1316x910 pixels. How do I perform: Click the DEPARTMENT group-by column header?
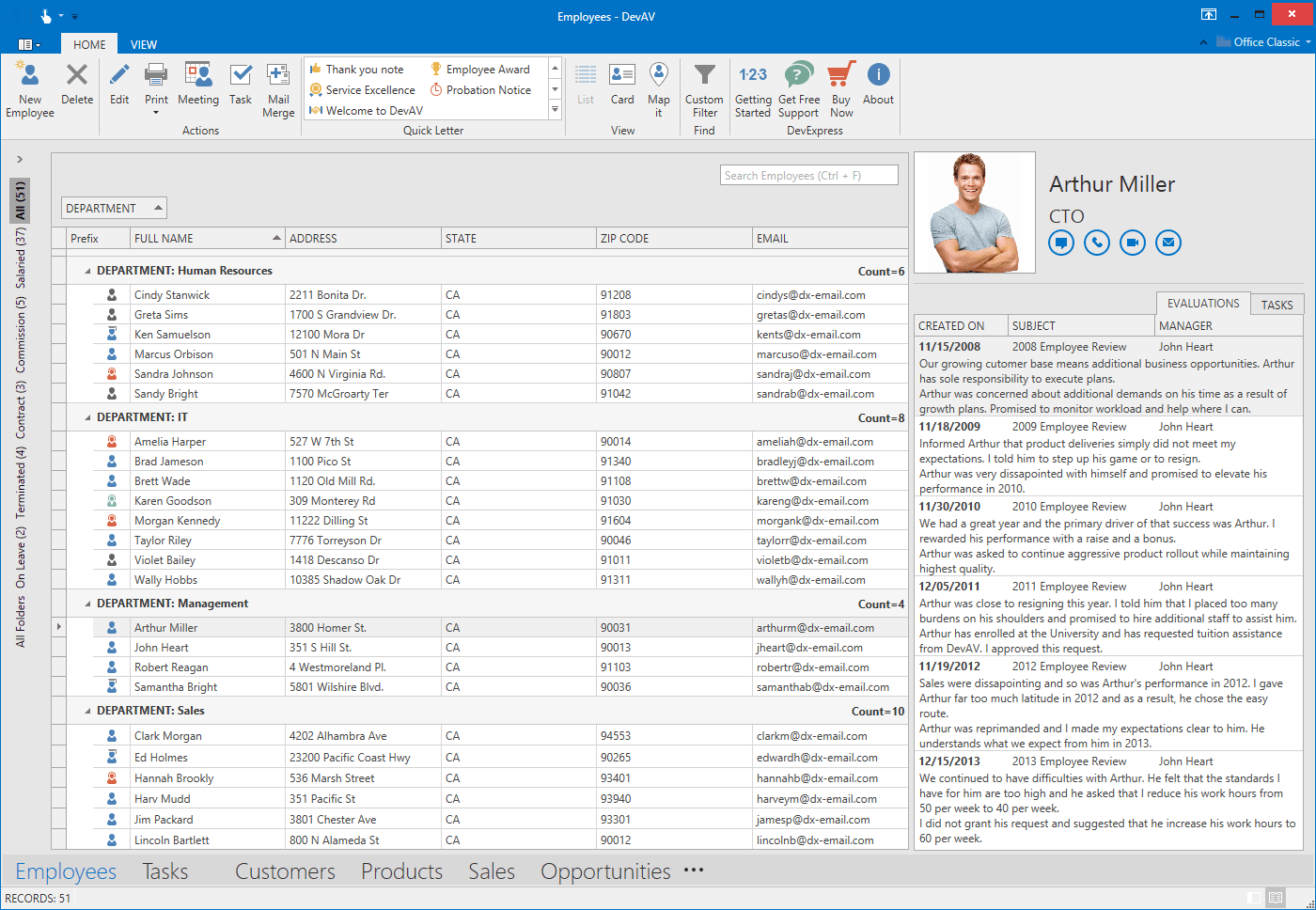[114, 209]
